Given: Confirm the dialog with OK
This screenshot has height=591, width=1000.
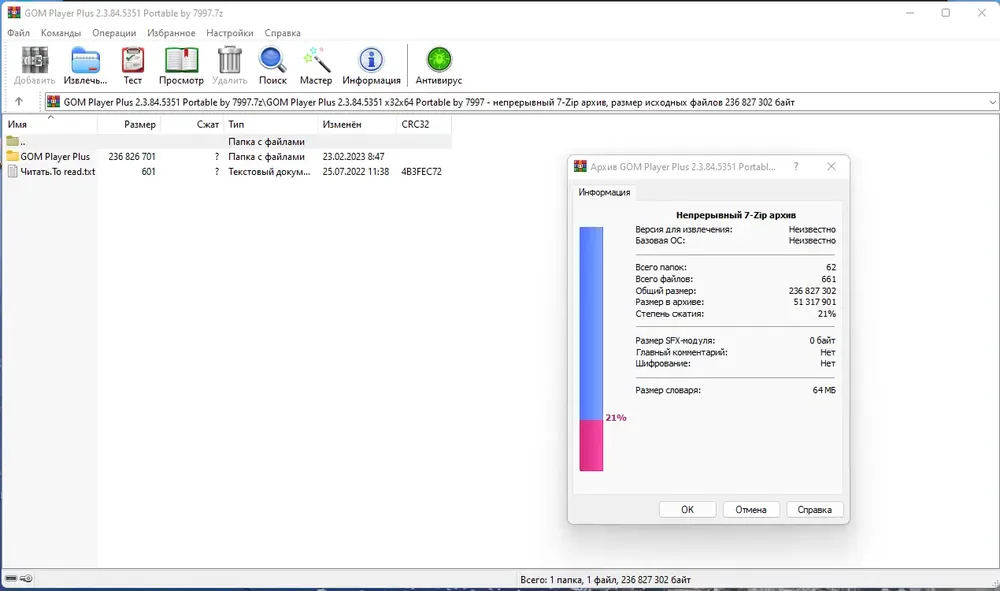Looking at the screenshot, I should point(688,509).
